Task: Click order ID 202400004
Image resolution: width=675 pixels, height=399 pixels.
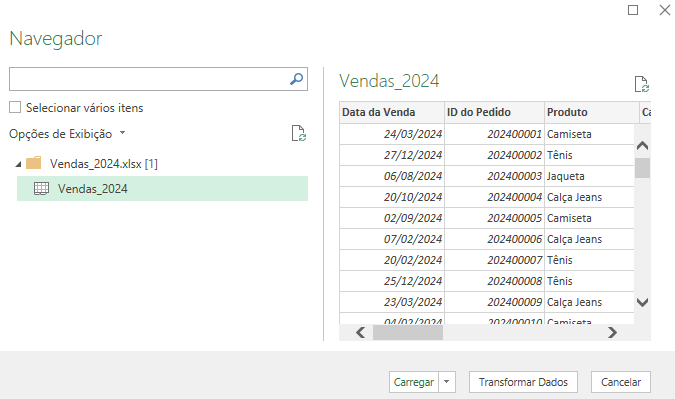Action: click(x=494, y=197)
